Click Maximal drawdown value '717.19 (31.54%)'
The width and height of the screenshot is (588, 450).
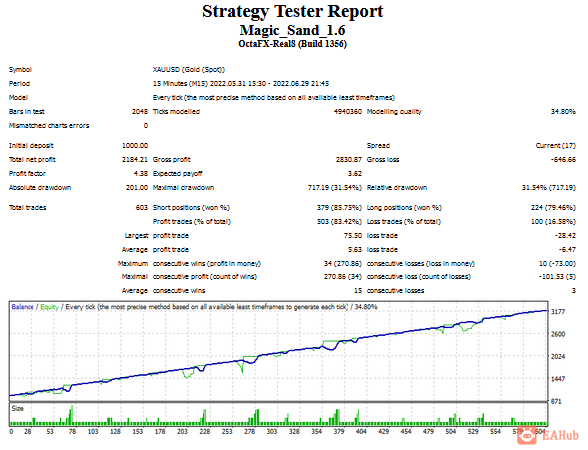tap(335, 188)
